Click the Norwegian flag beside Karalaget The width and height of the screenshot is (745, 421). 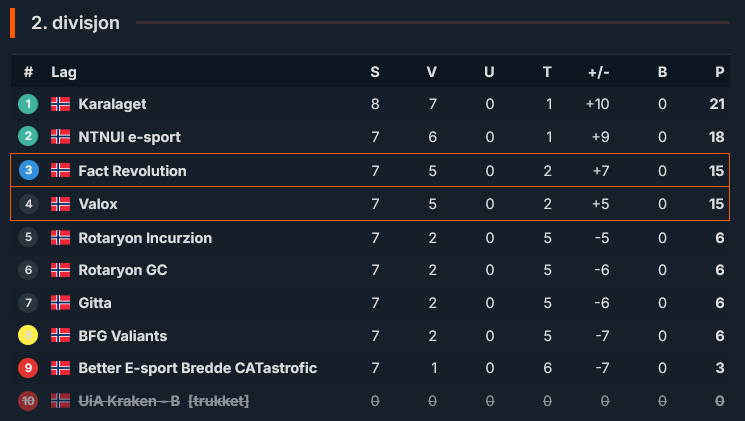point(60,104)
